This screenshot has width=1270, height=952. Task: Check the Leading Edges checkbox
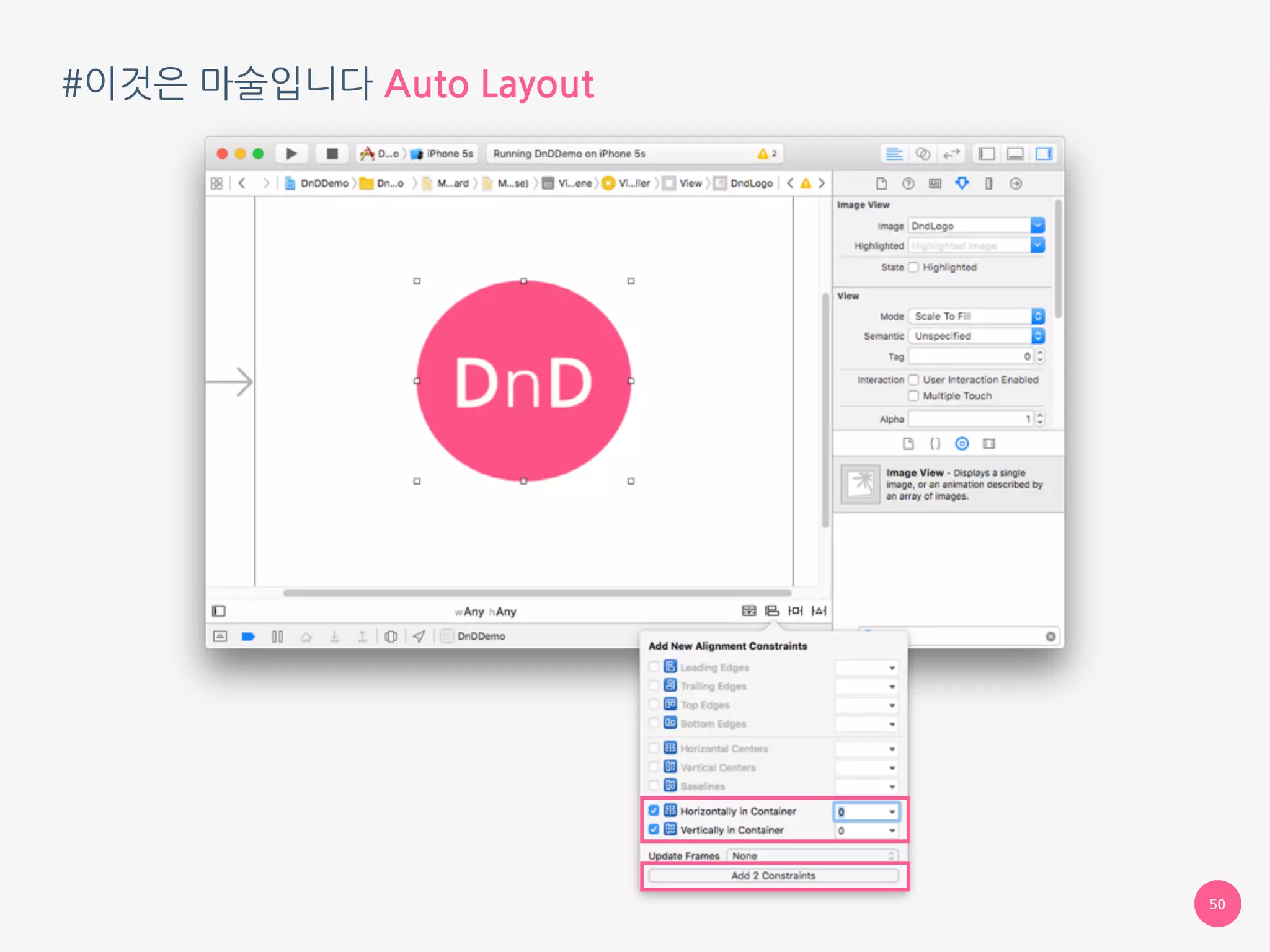[x=654, y=667]
